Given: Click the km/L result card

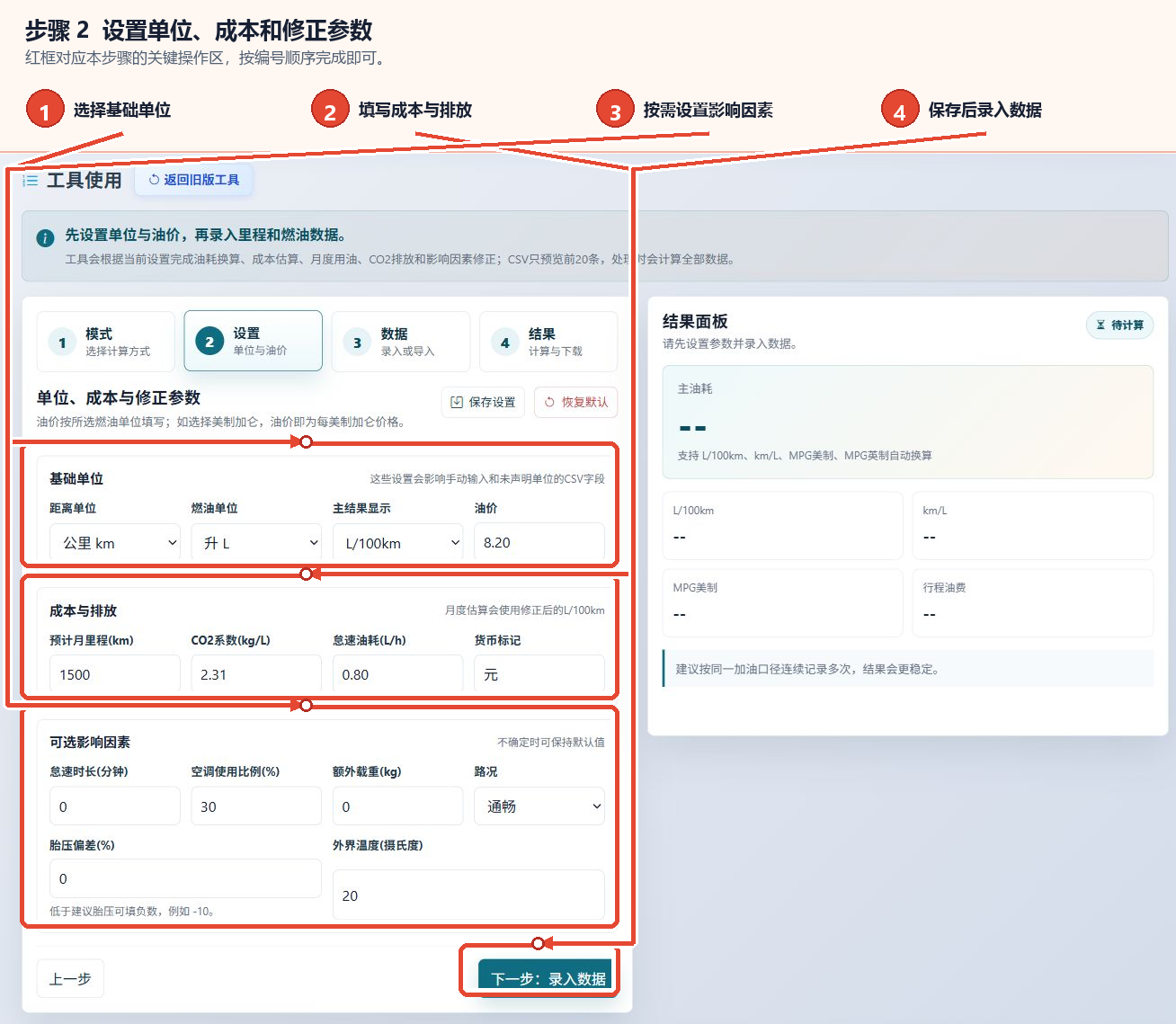Looking at the screenshot, I should (1033, 526).
